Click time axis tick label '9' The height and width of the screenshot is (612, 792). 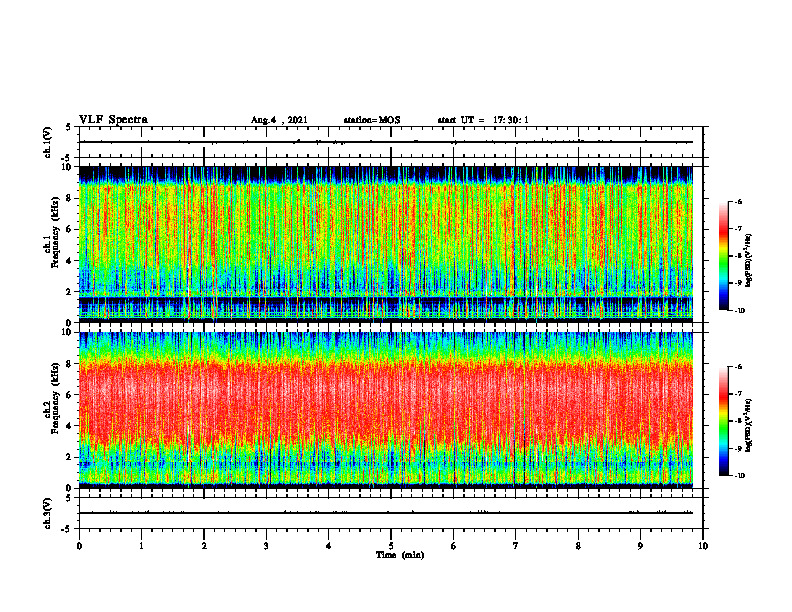640,546
